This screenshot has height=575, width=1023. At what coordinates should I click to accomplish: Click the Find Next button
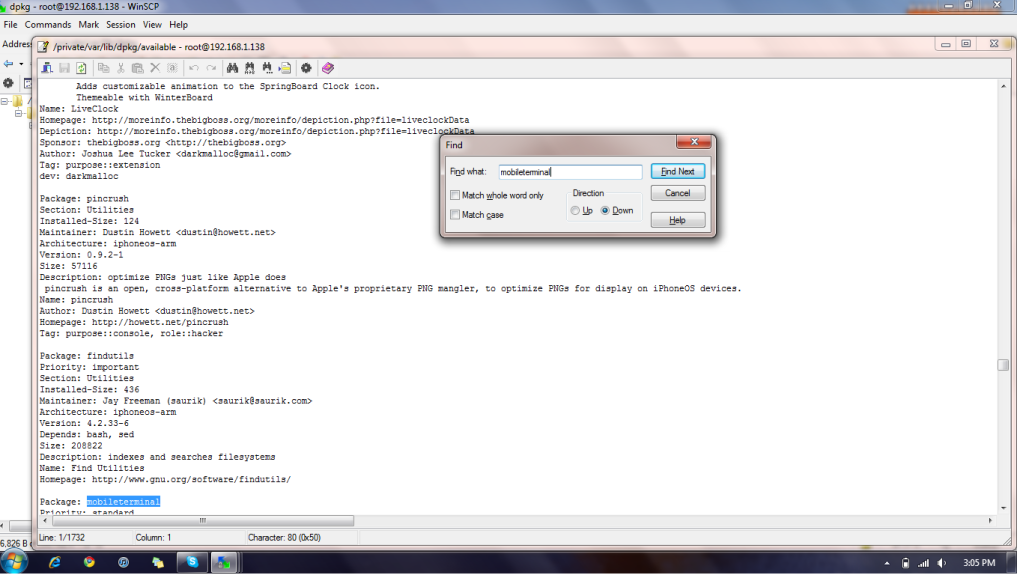(x=677, y=172)
